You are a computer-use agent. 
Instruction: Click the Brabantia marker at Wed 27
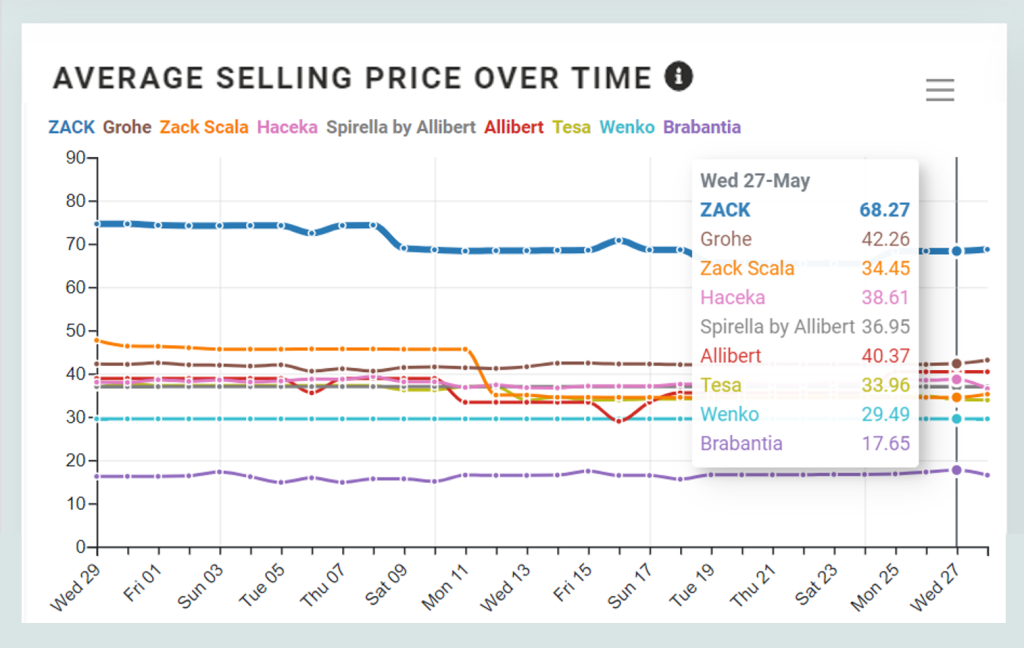point(957,470)
